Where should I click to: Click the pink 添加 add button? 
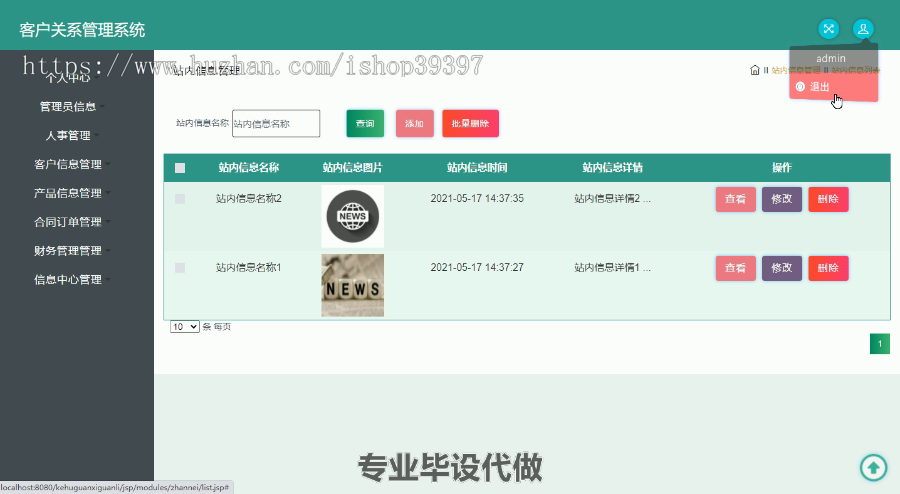[x=414, y=123]
